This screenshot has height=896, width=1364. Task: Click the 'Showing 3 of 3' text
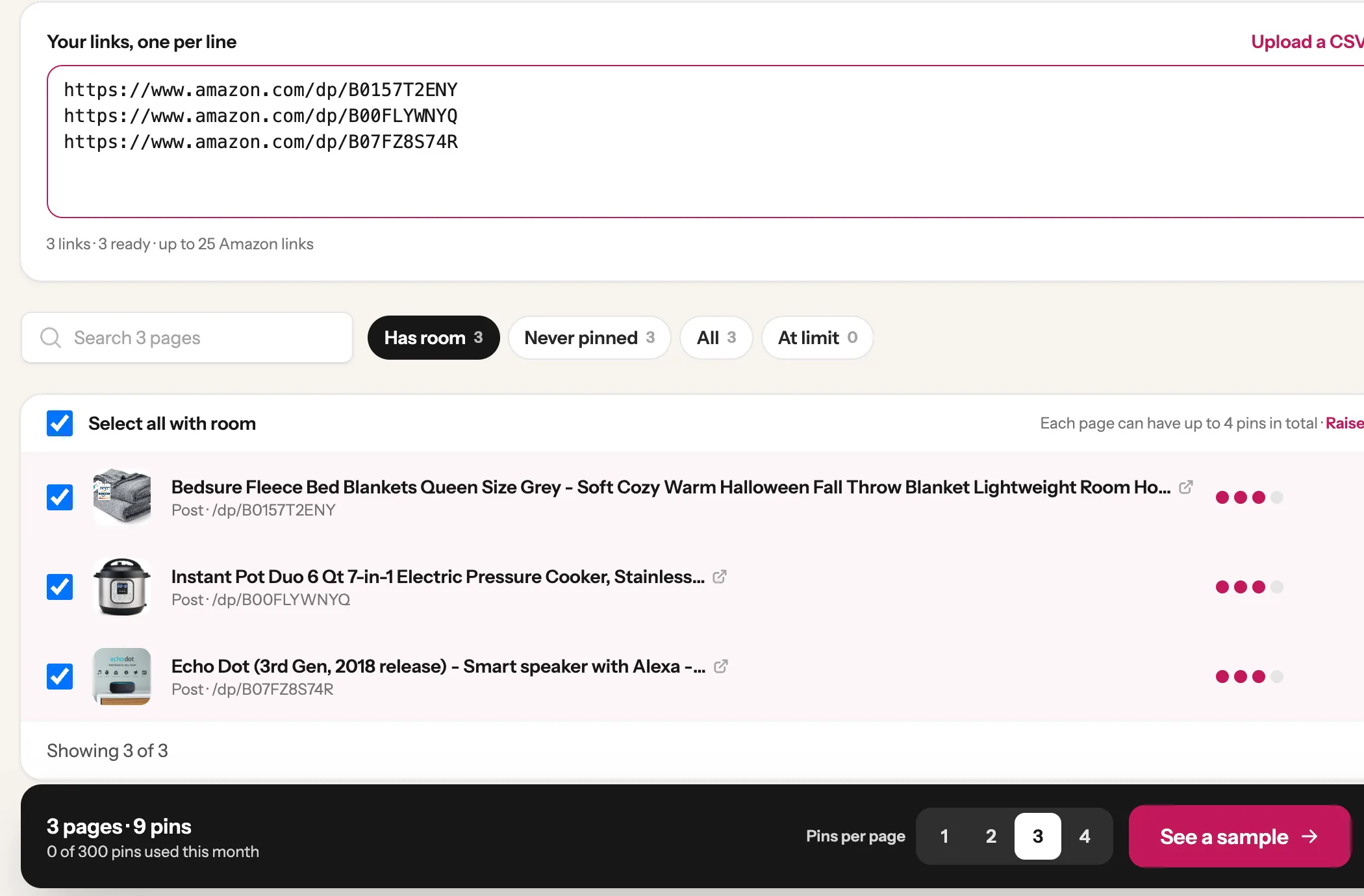tap(107, 751)
